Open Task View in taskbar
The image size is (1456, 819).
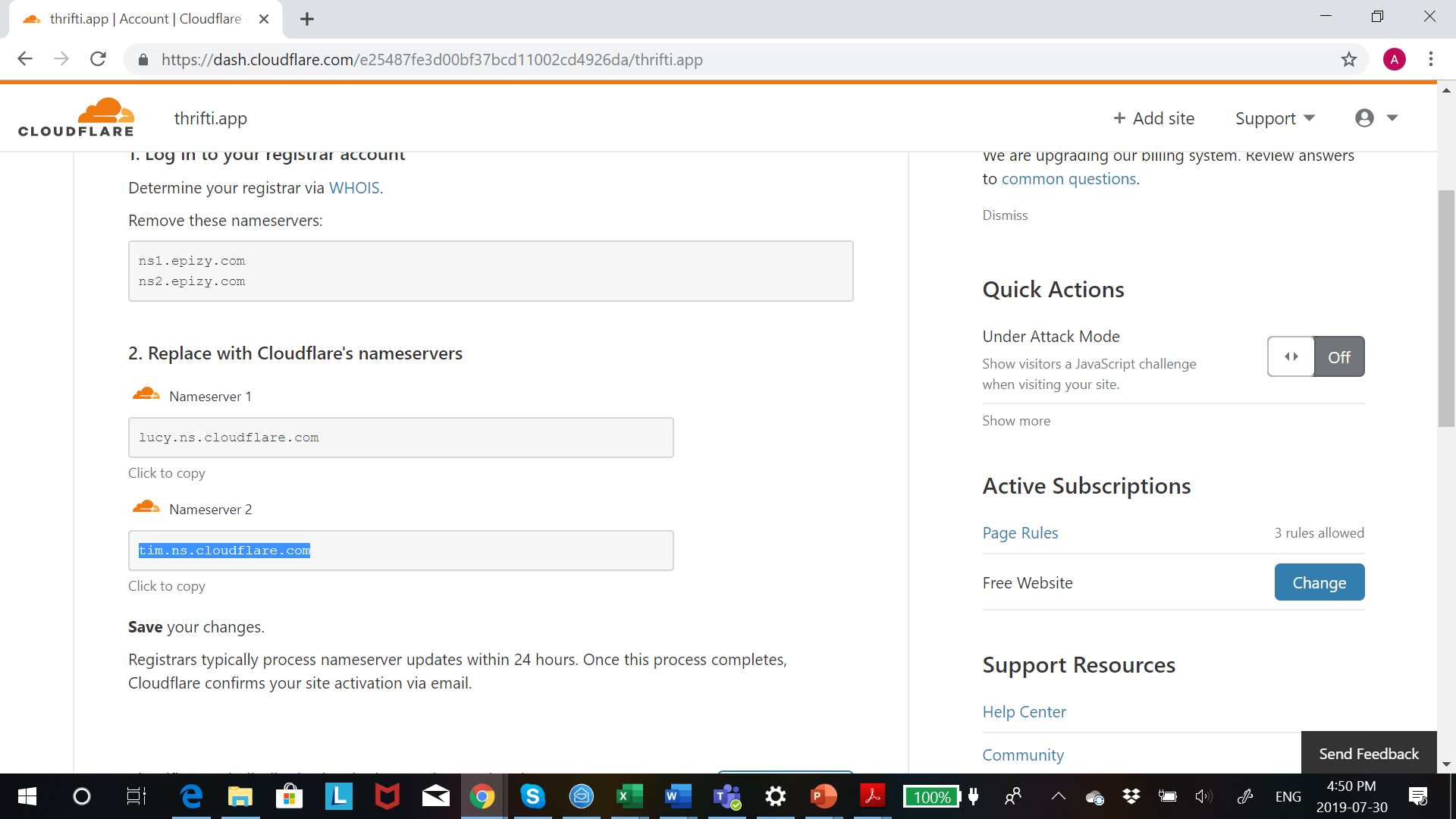click(x=136, y=796)
